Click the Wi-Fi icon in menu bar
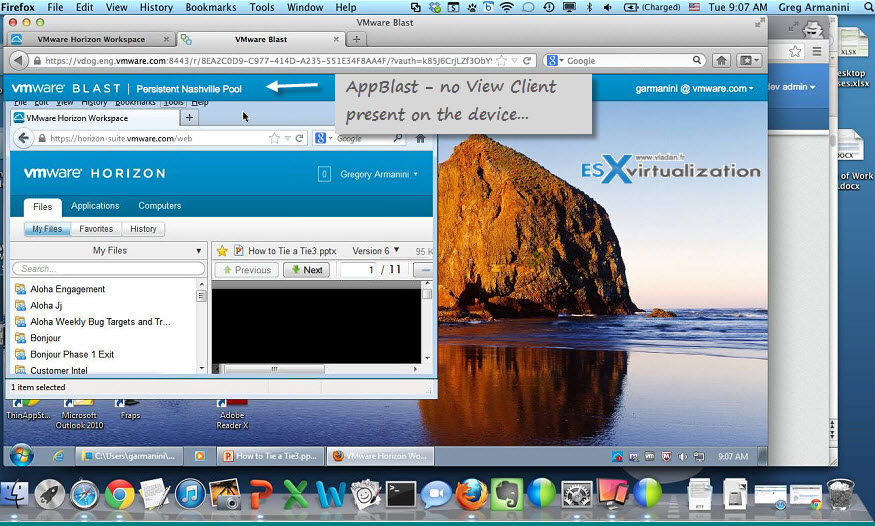Image resolution: width=875 pixels, height=526 pixels. click(507, 7)
